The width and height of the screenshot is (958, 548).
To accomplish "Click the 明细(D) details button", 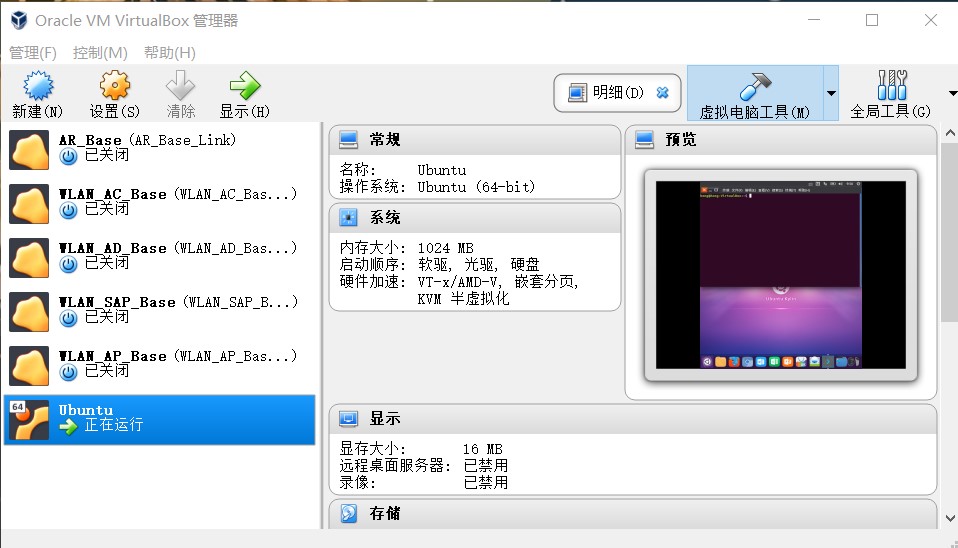I will (617, 93).
